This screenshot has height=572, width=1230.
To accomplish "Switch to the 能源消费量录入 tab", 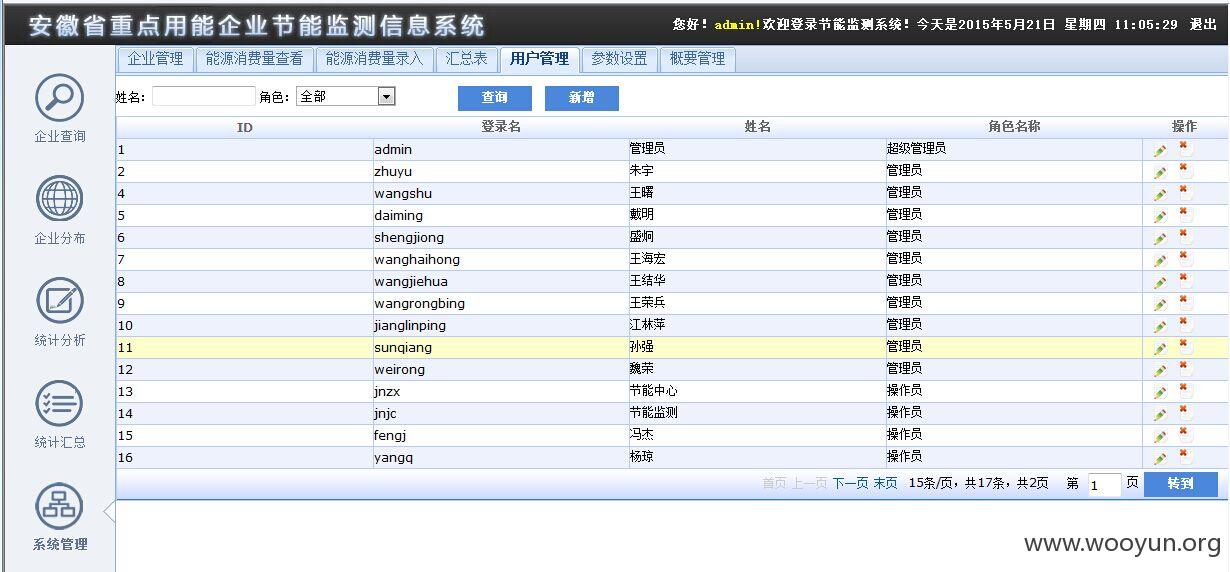I will (x=375, y=59).
